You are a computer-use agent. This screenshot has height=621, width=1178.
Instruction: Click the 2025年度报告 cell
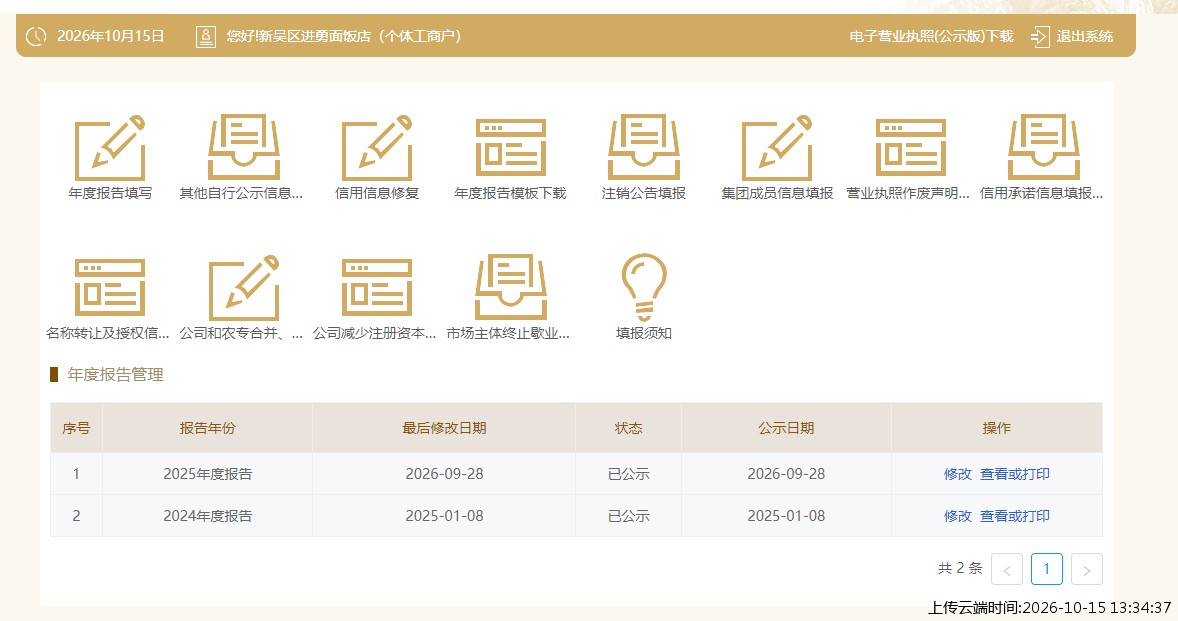pos(207,474)
